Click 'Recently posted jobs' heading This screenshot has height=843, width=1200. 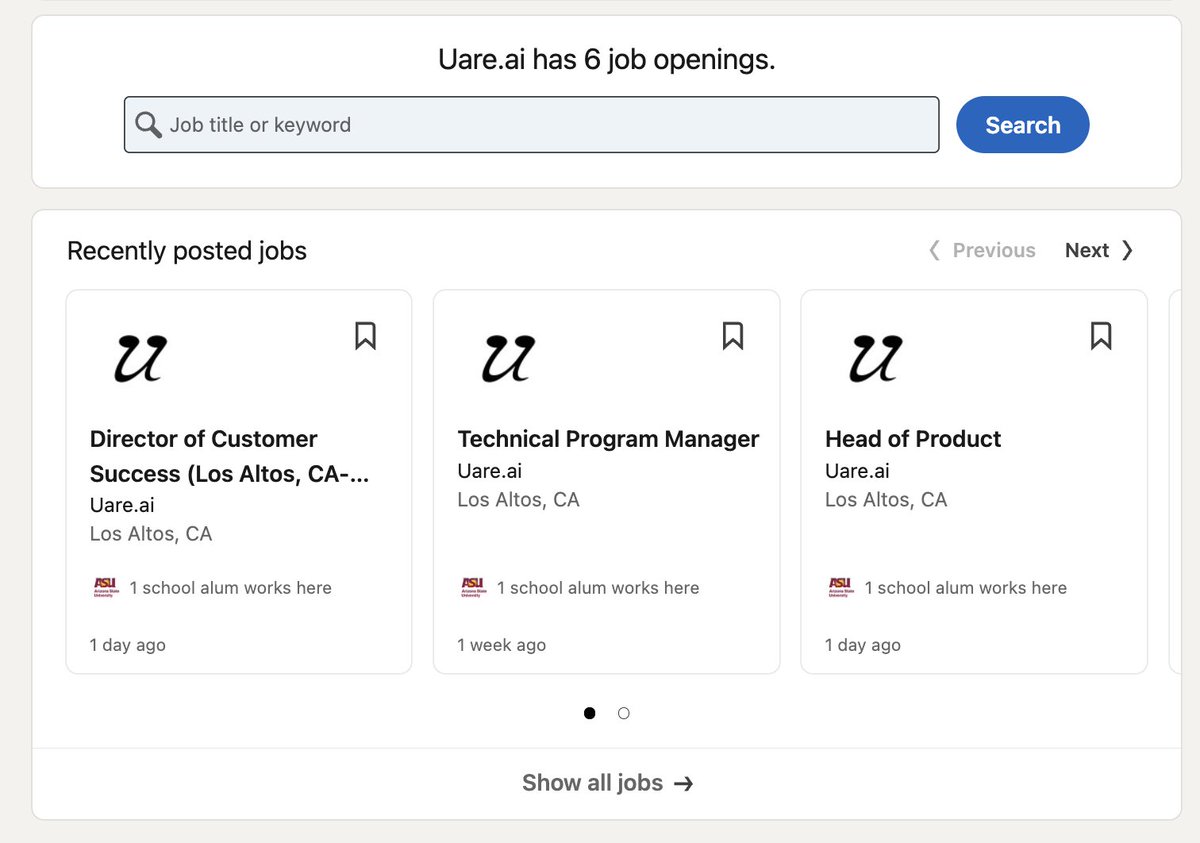coord(187,250)
